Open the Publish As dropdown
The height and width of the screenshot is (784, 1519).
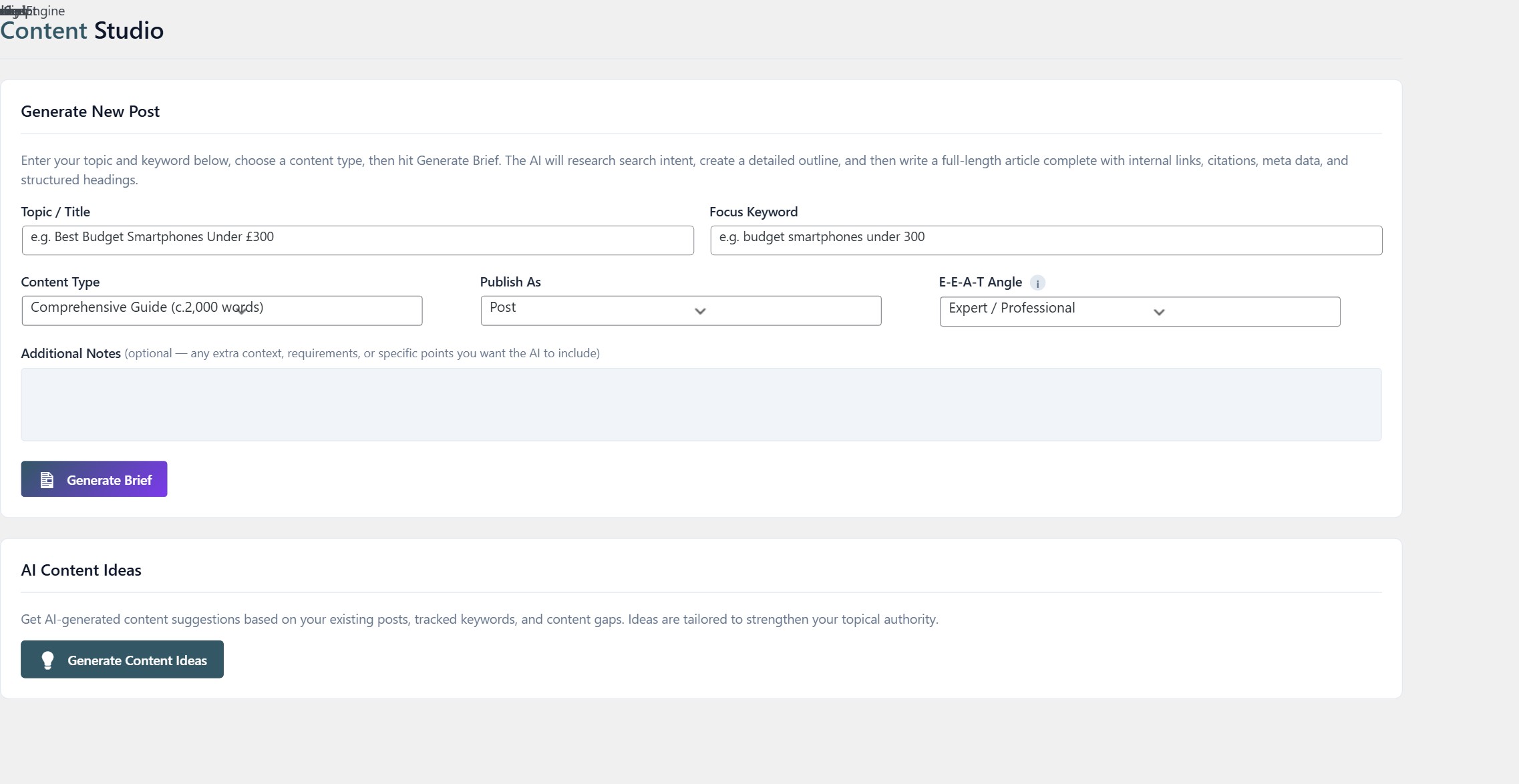point(680,311)
